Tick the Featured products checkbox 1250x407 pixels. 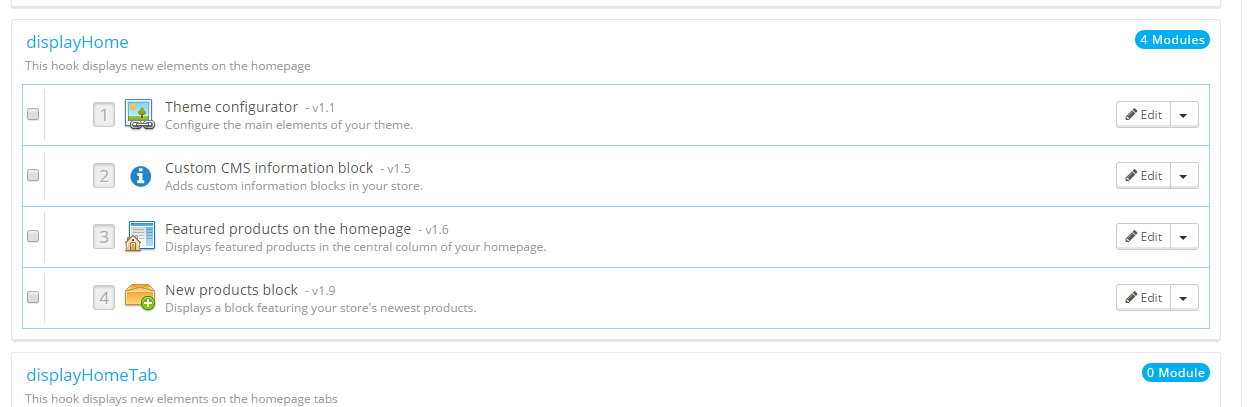33,236
